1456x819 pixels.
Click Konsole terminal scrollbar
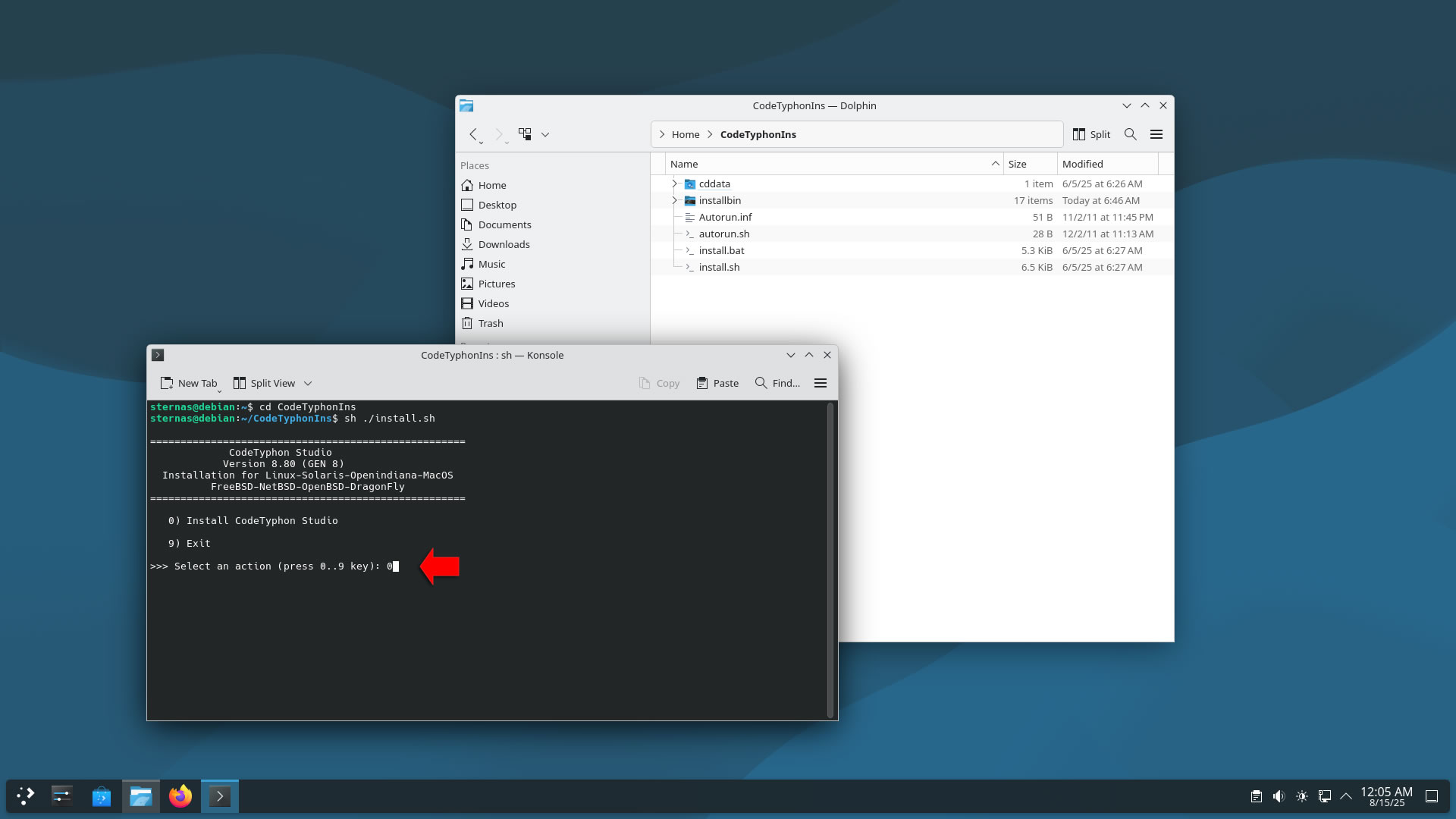[x=830, y=560]
